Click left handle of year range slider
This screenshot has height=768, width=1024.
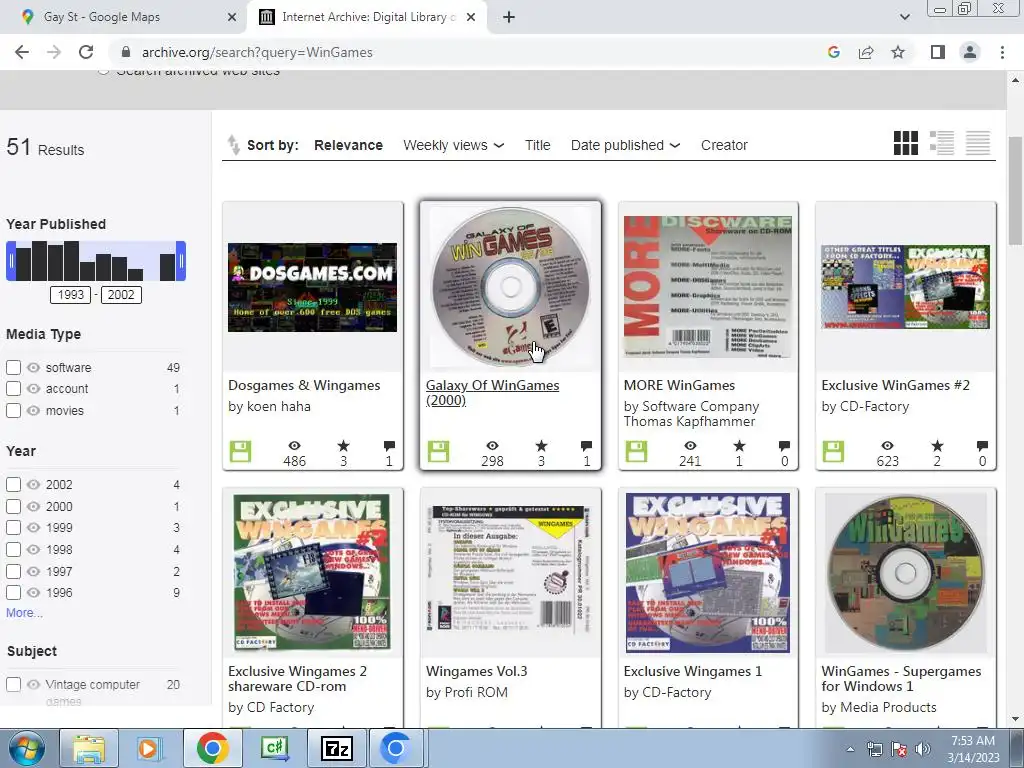(x=11, y=261)
